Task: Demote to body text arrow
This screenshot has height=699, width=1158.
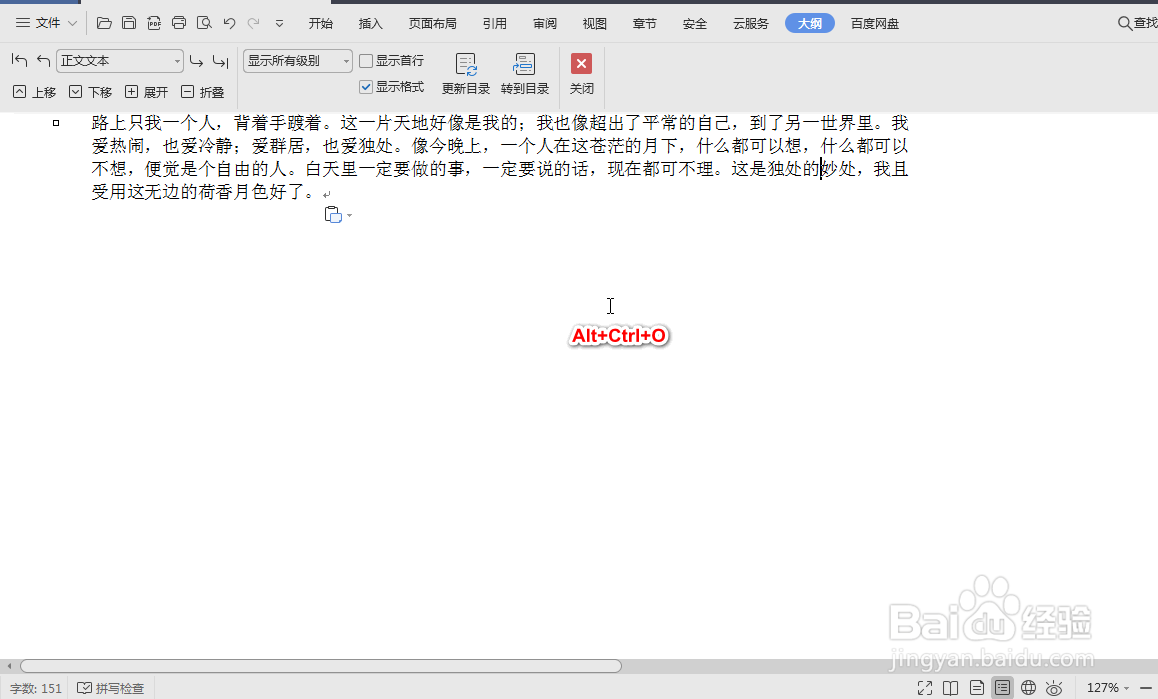Action: (x=220, y=61)
